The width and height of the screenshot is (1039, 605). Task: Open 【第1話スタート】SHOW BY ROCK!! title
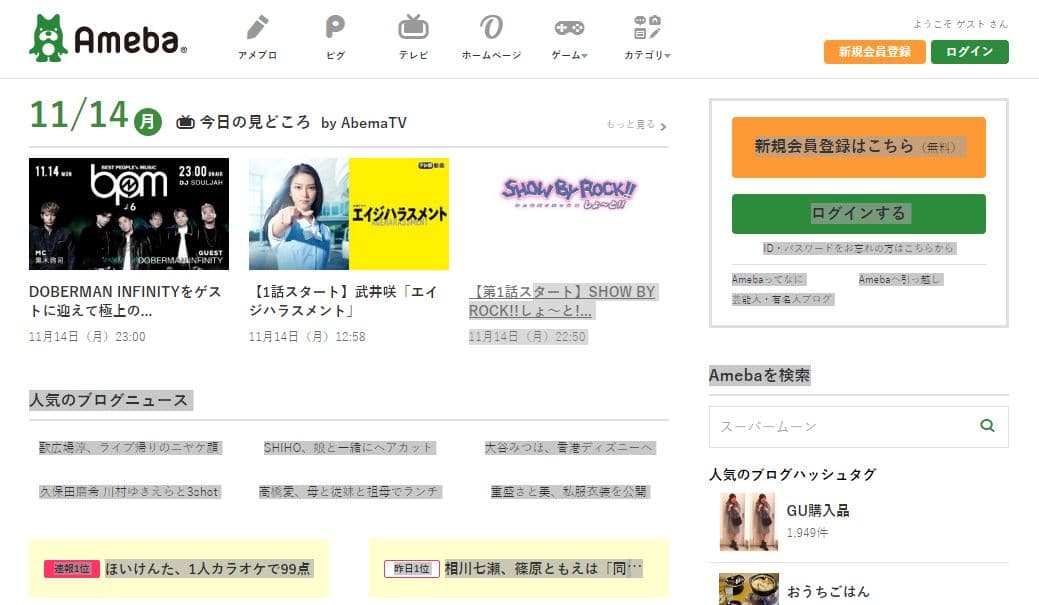563,301
